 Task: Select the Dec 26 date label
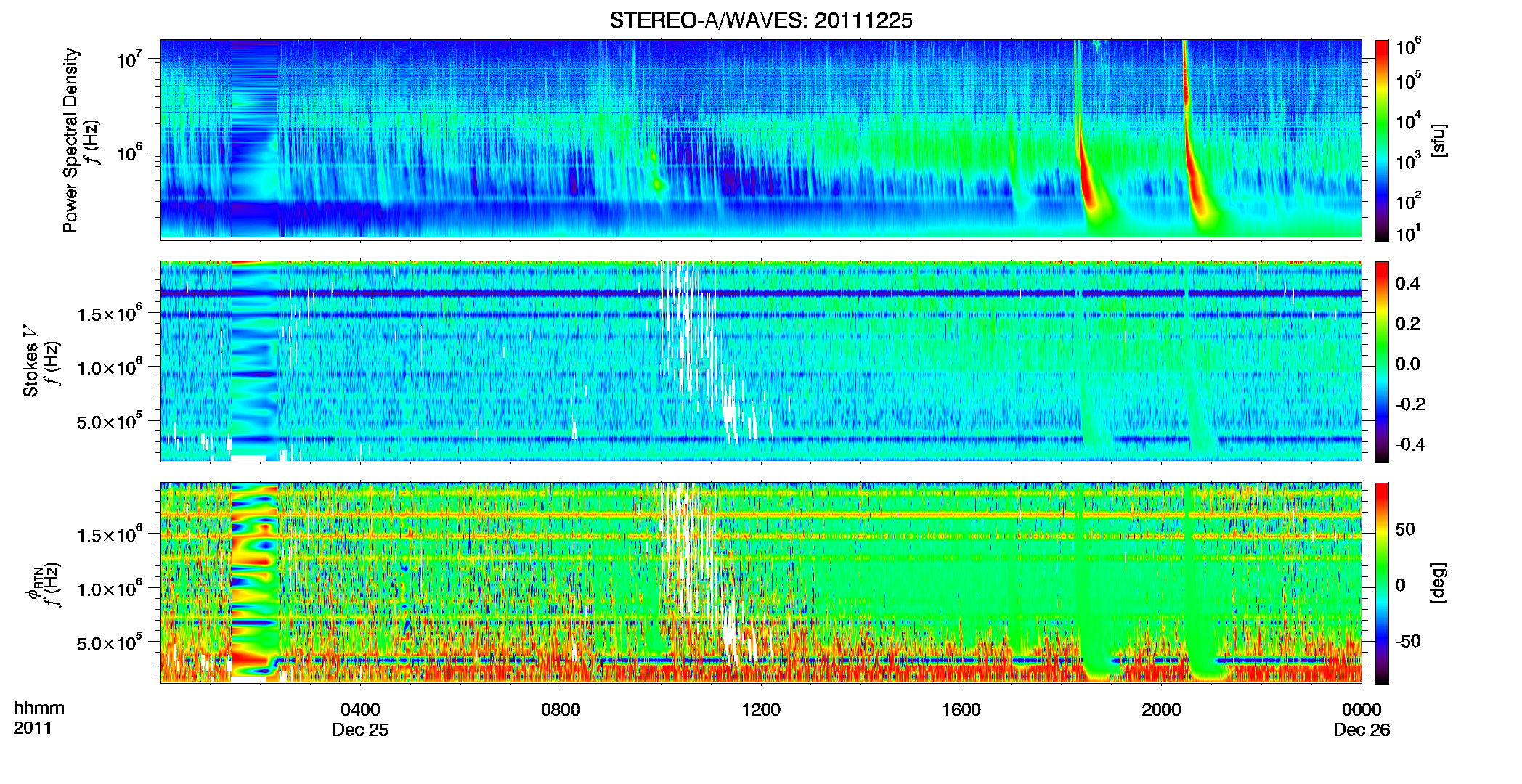click(x=1362, y=730)
